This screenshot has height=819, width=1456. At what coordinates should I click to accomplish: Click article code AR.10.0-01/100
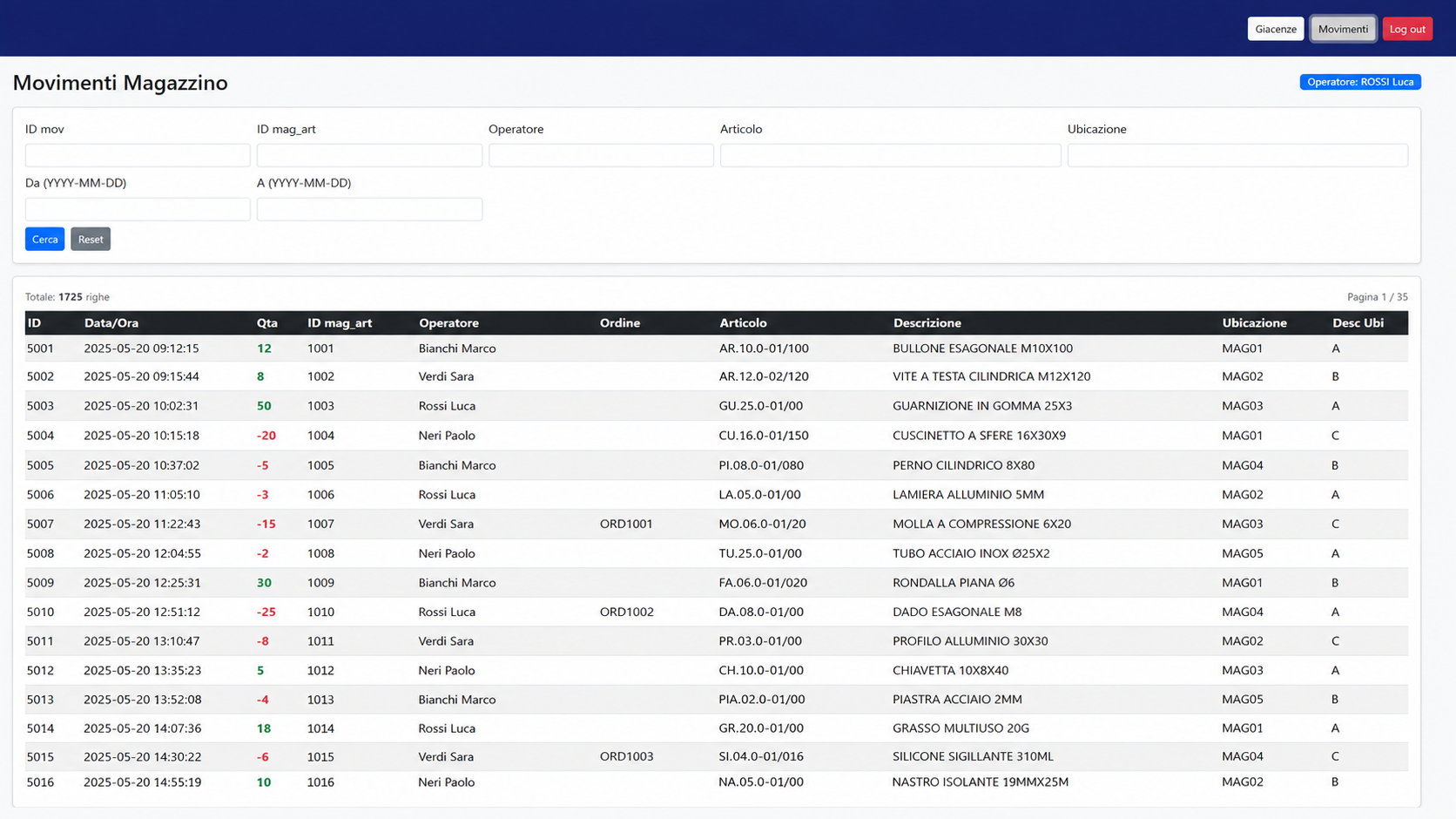pos(764,348)
